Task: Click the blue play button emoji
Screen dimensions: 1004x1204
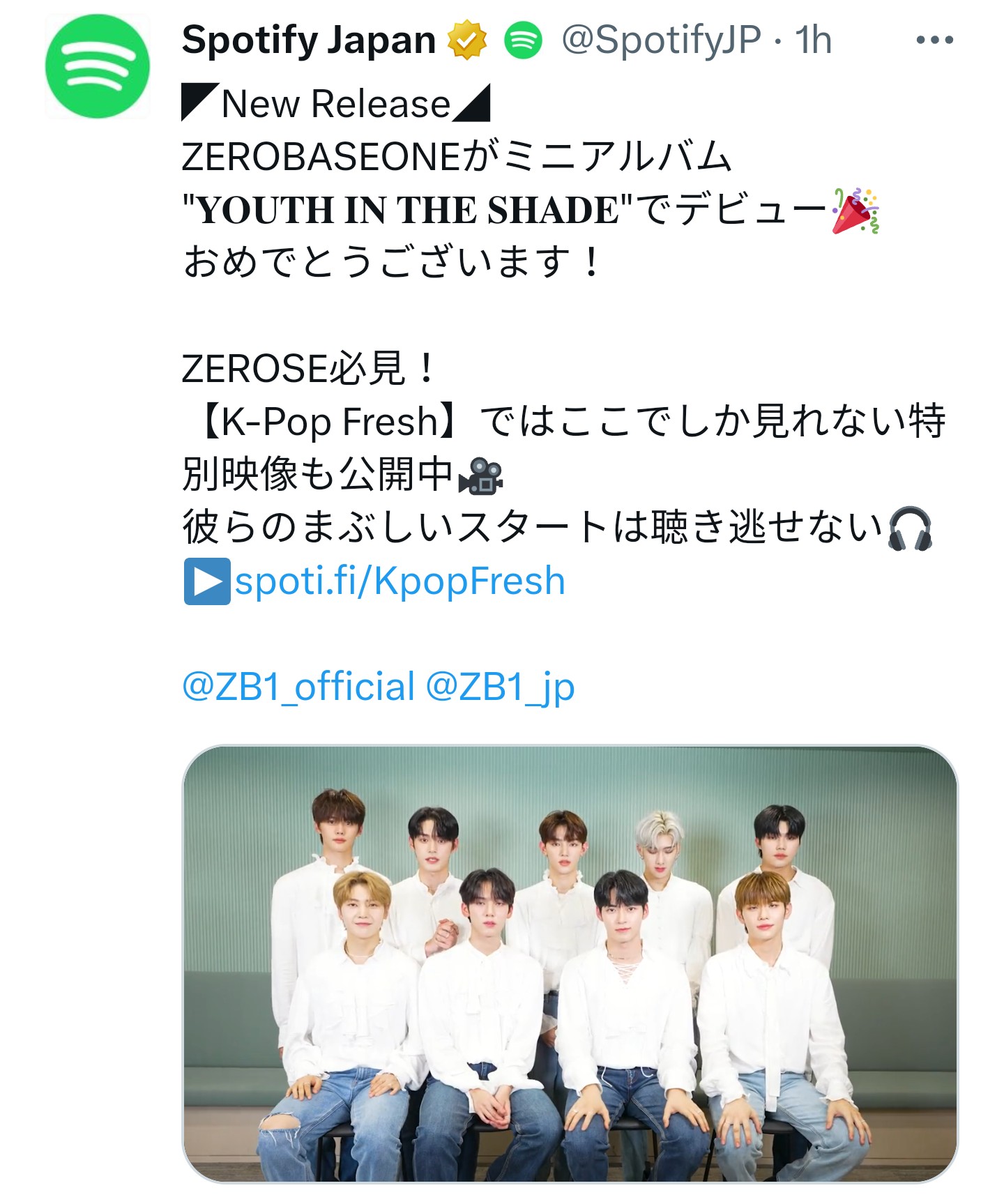Action: (206, 581)
